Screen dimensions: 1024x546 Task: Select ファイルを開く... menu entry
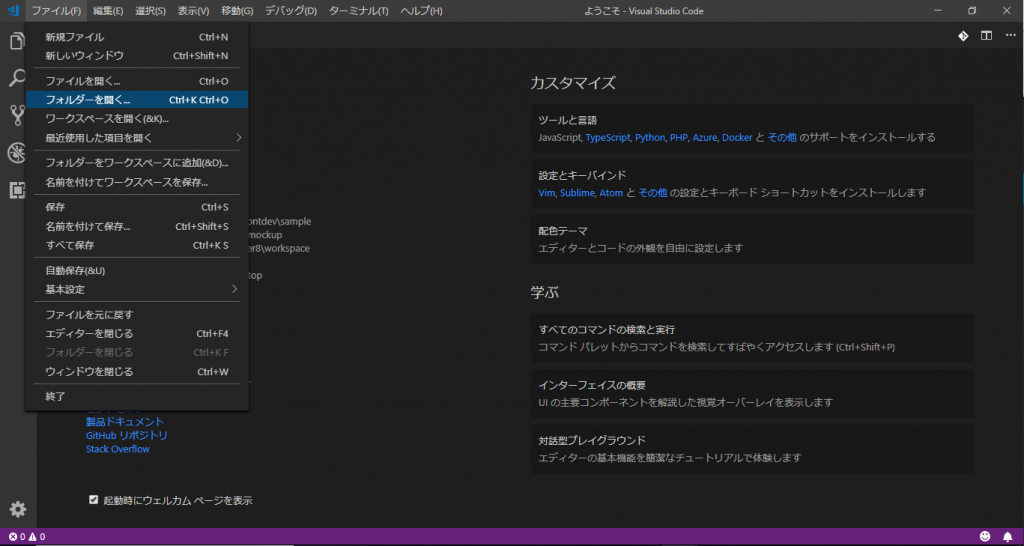pos(137,81)
